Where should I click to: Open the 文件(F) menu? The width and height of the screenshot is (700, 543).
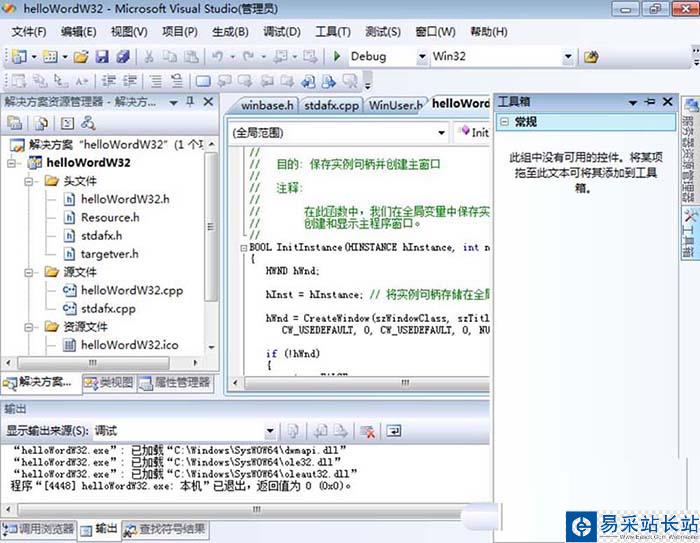pyautogui.click(x=29, y=32)
